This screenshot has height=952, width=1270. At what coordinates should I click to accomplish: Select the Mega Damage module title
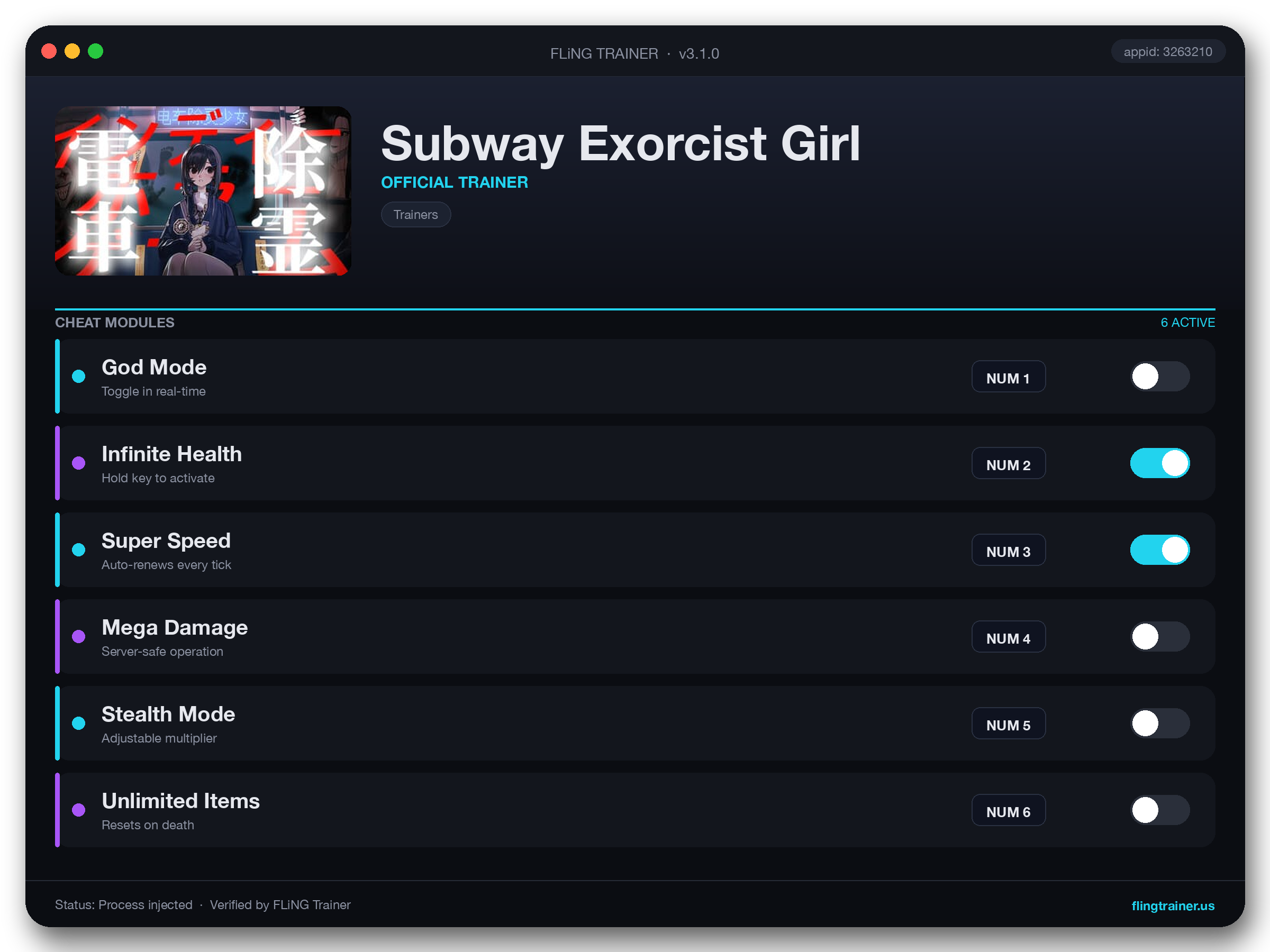(175, 628)
